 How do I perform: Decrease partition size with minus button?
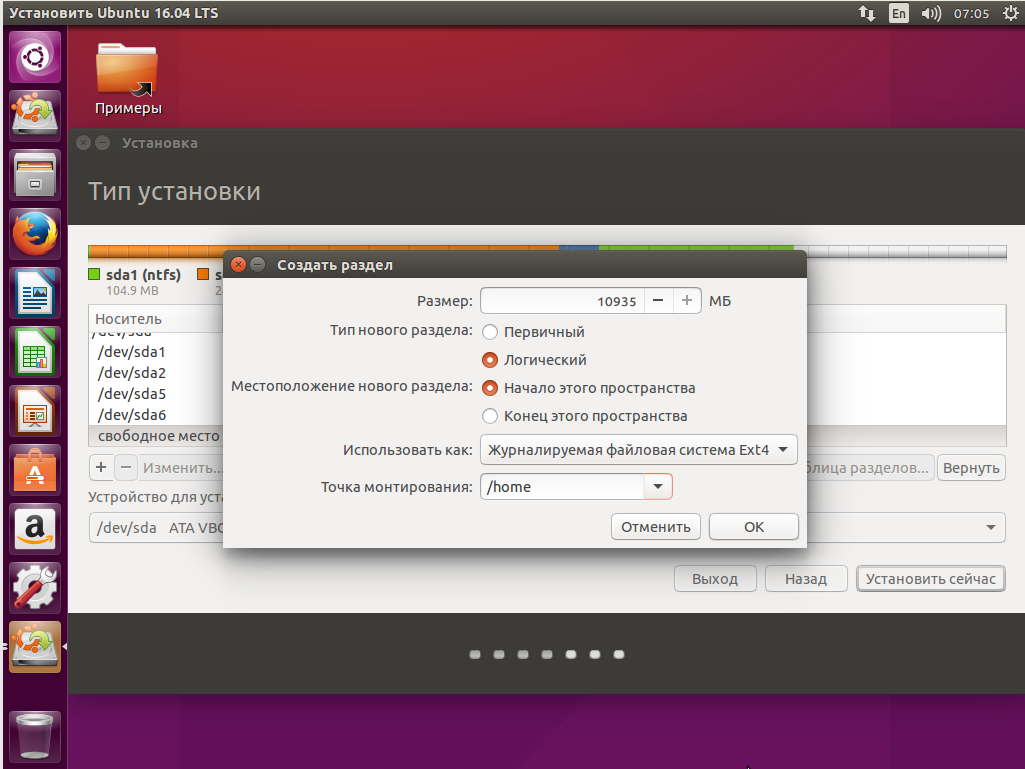pos(658,301)
